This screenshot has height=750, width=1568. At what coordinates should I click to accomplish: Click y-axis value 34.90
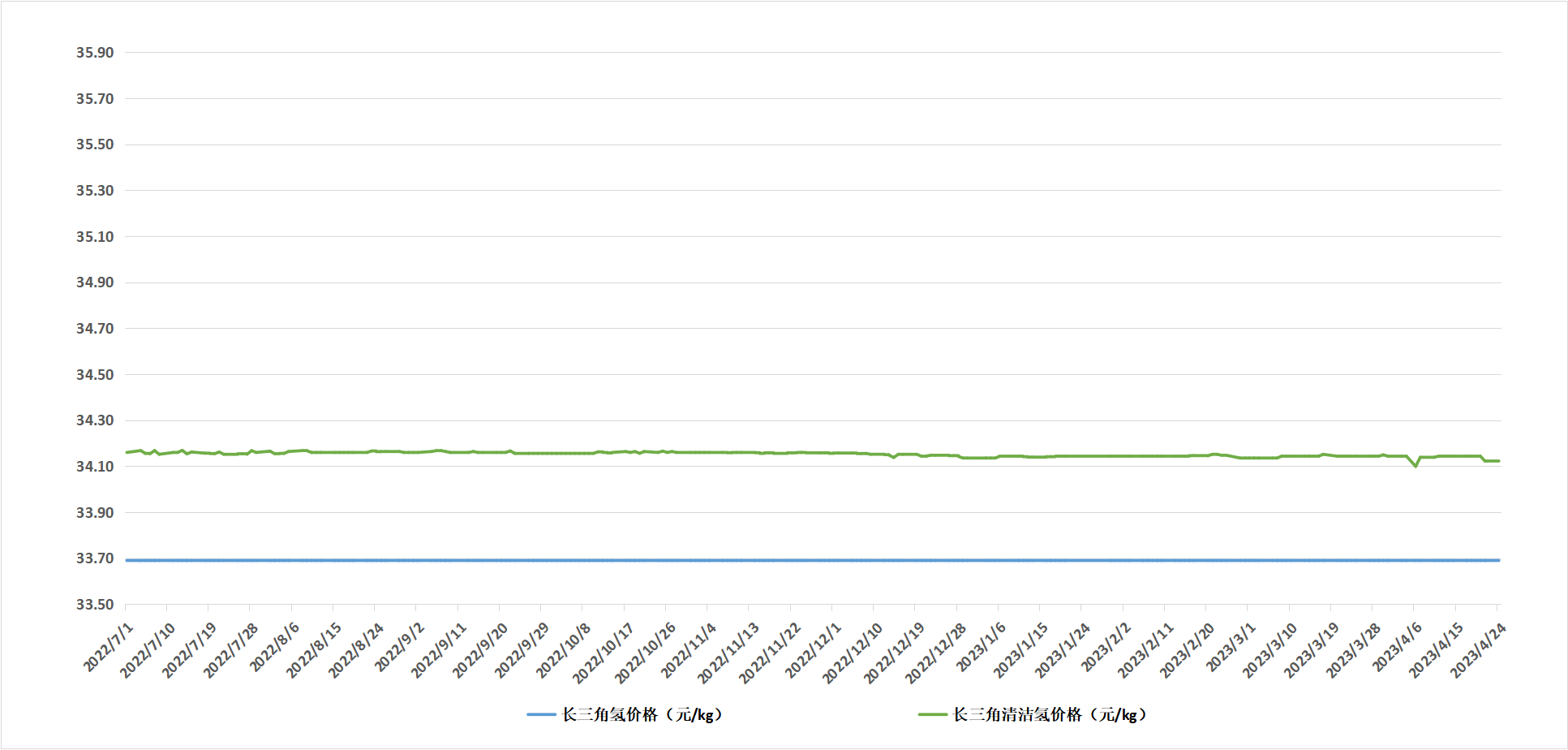[95, 282]
